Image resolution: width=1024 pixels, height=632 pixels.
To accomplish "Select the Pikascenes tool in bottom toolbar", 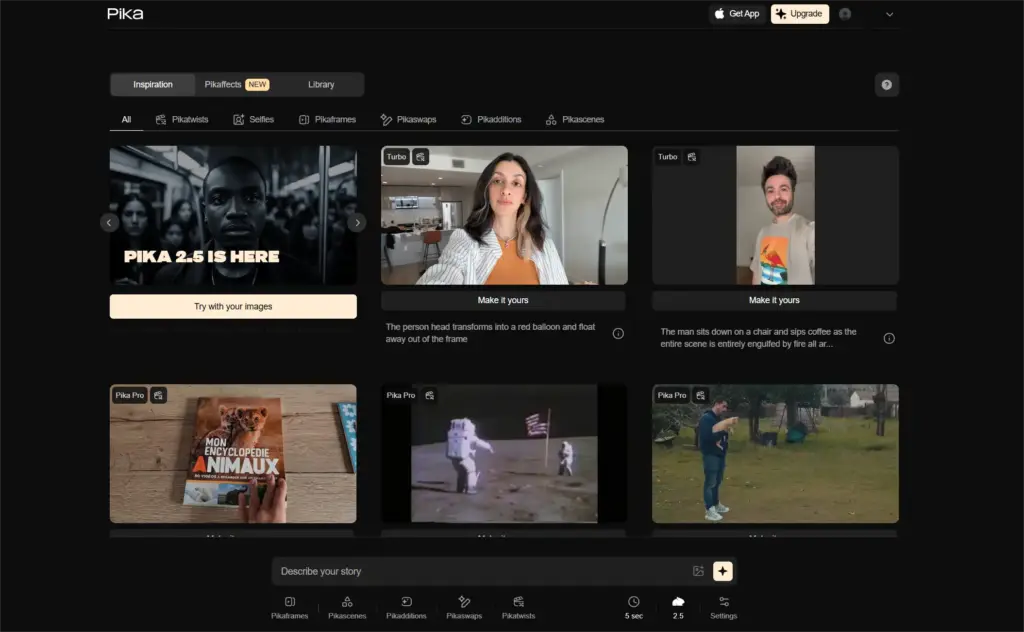I will [347, 602].
